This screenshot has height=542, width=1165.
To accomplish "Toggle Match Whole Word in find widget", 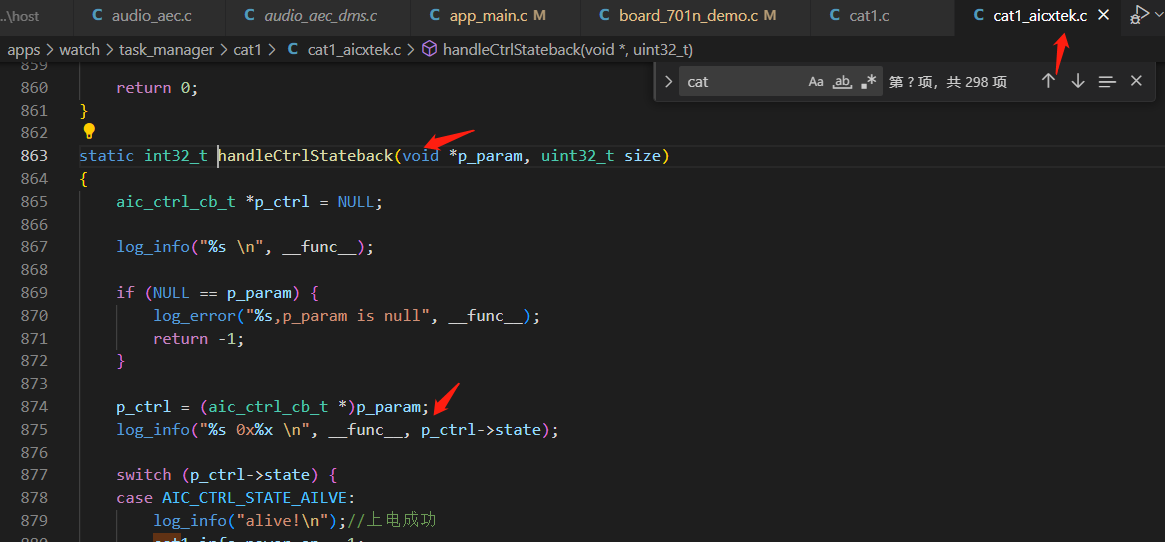I will pyautogui.click(x=842, y=82).
